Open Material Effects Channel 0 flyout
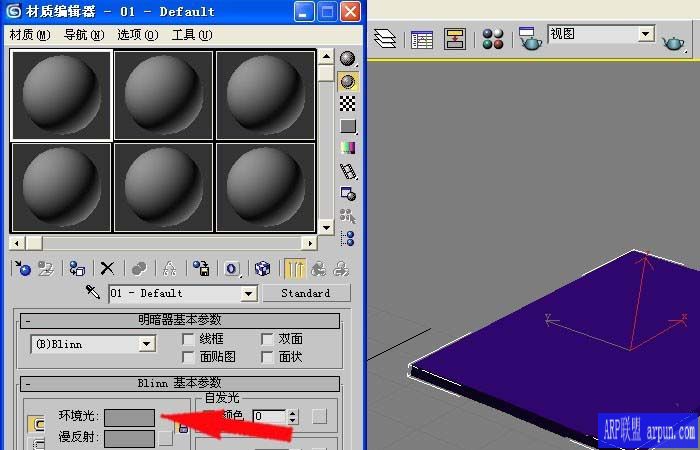The height and width of the screenshot is (450, 700). click(x=232, y=268)
